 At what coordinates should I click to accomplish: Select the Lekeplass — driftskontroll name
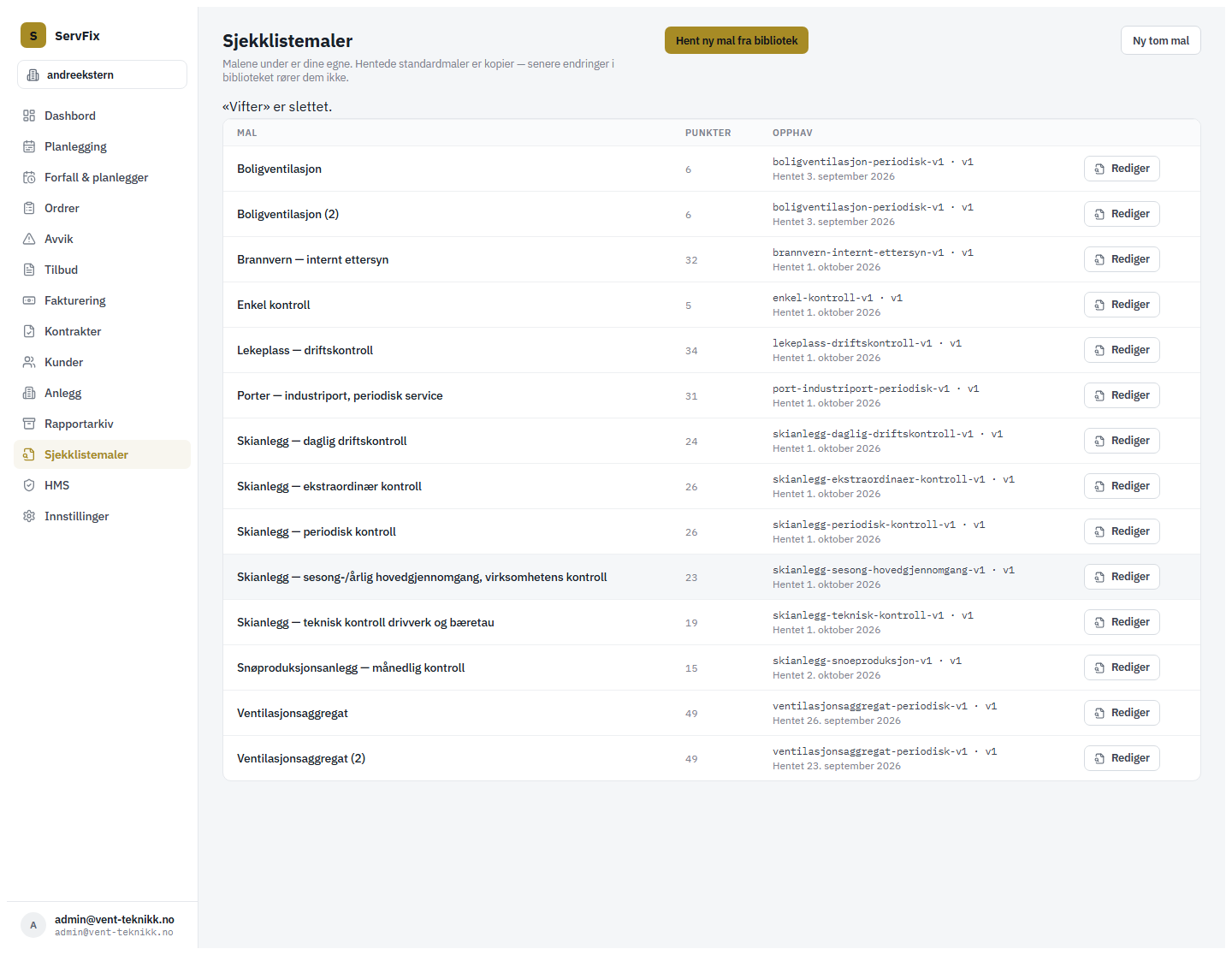tap(305, 350)
